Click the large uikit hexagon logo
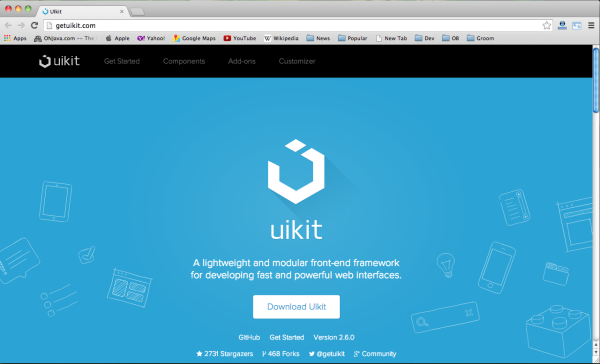 296,171
